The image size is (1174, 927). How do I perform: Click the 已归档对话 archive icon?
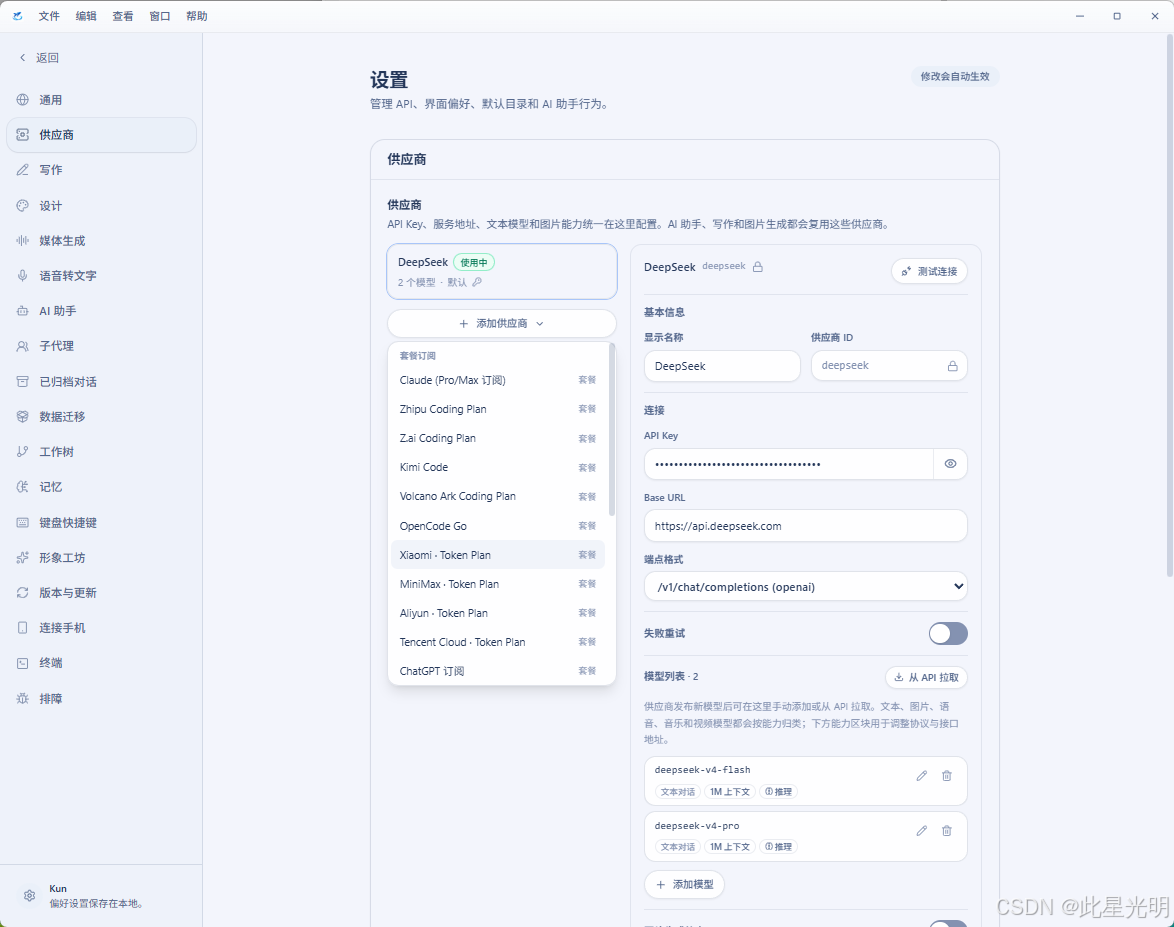click(x=22, y=382)
